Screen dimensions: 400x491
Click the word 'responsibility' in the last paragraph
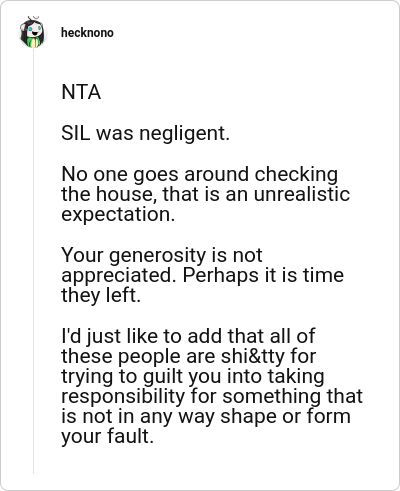pos(123,396)
